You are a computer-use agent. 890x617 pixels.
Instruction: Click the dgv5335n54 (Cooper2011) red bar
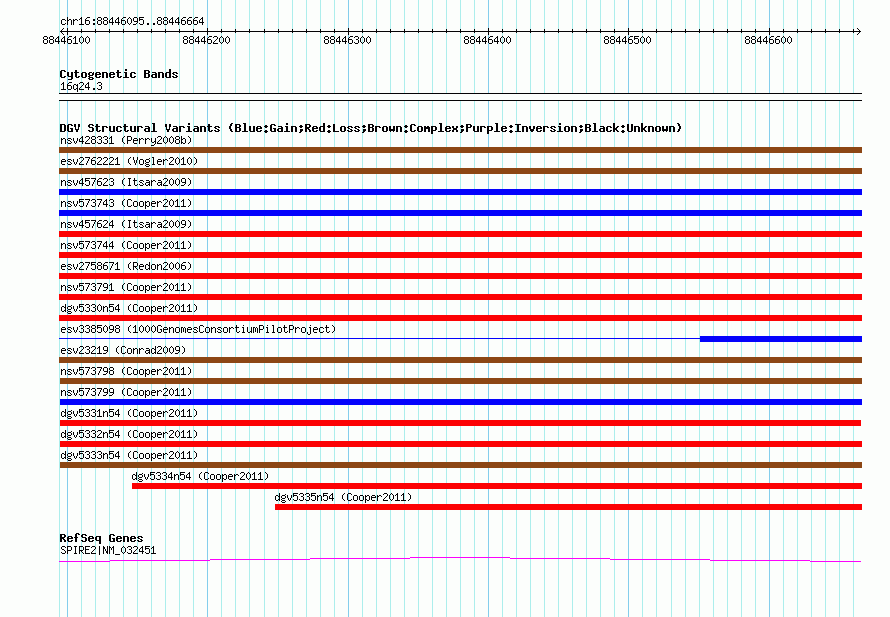tap(568, 507)
